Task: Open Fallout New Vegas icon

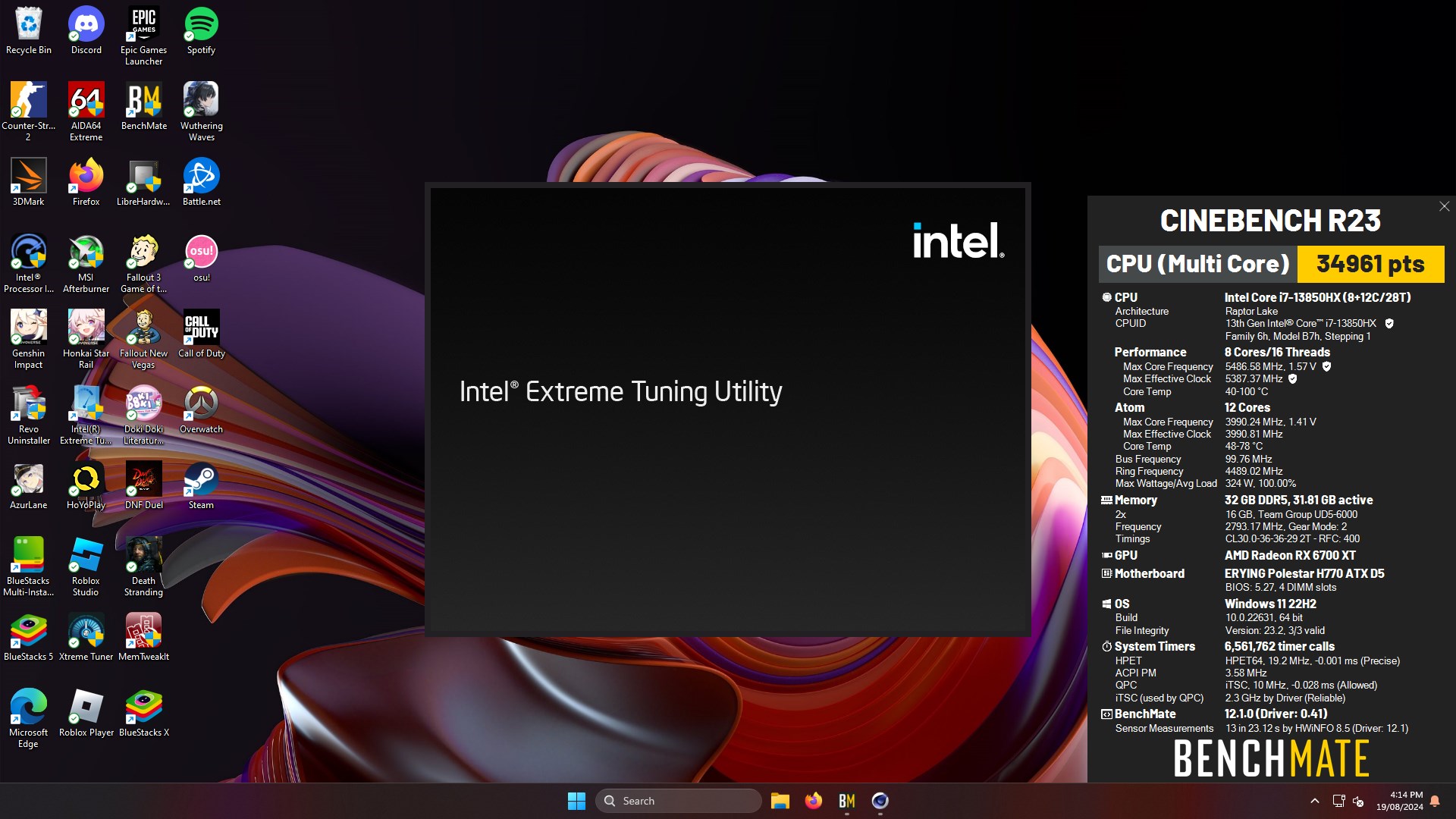Action: click(x=144, y=340)
